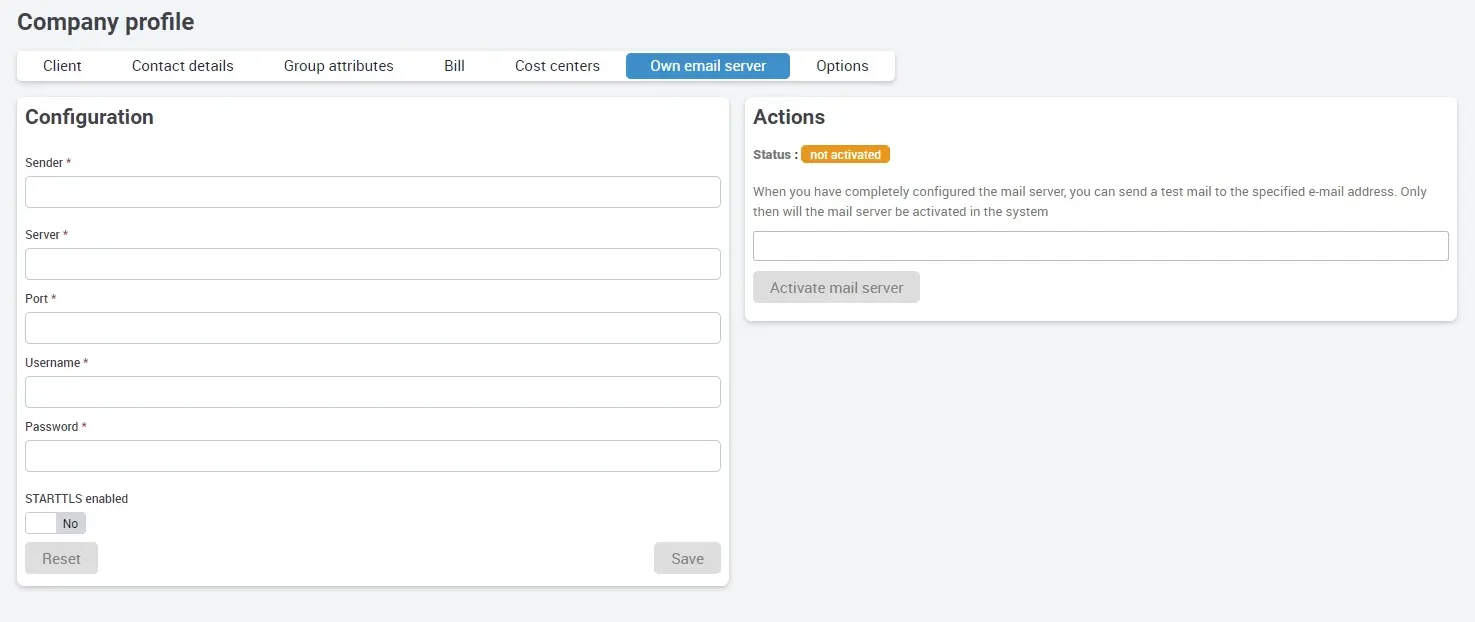Viewport: 1475px width, 622px height.
Task: Click the 'STARTTLS enabled' label text
Action: pos(77,499)
